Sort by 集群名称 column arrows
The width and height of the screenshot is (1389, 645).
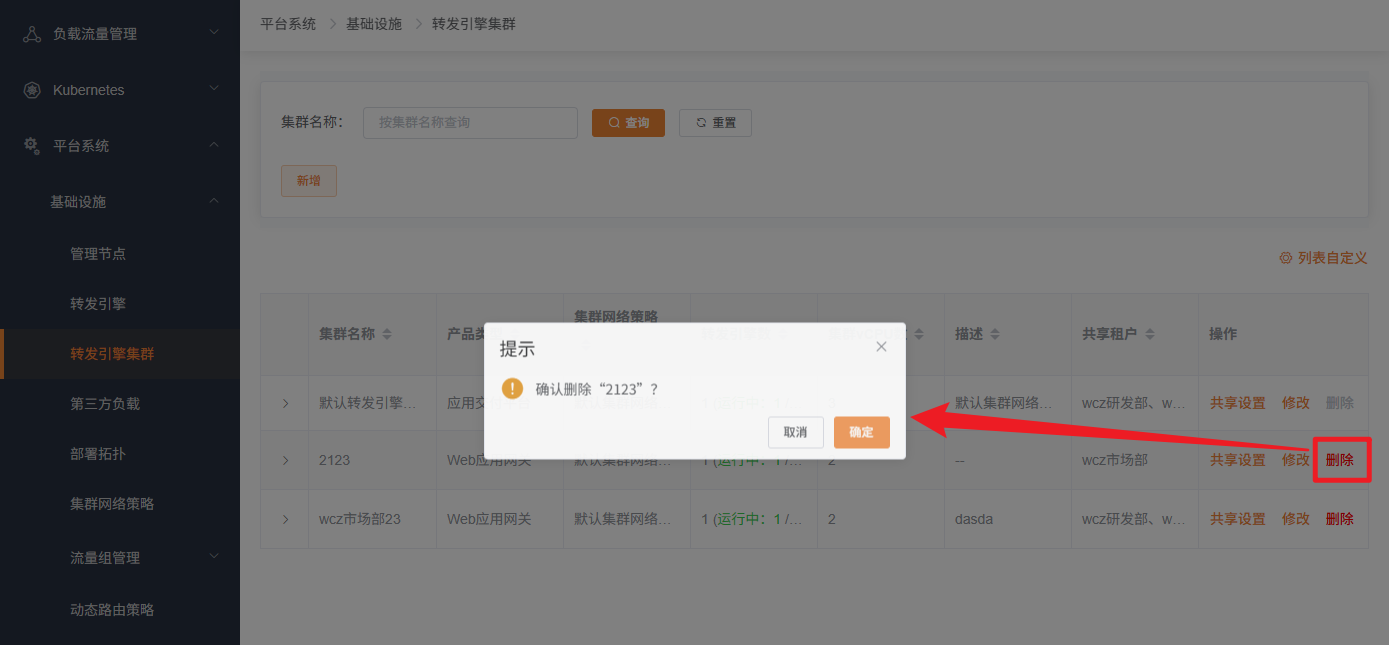(387, 334)
